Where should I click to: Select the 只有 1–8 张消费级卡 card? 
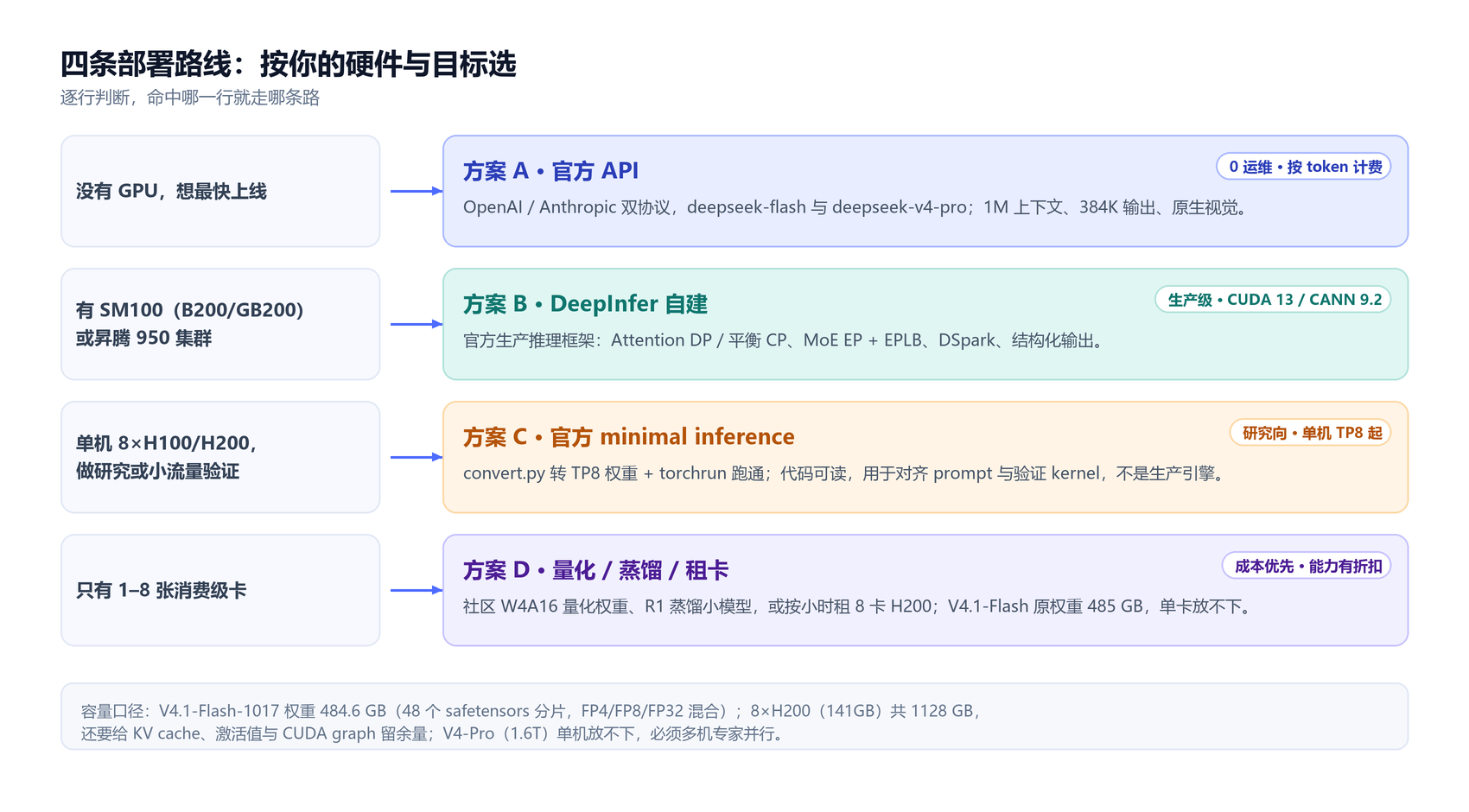click(220, 590)
